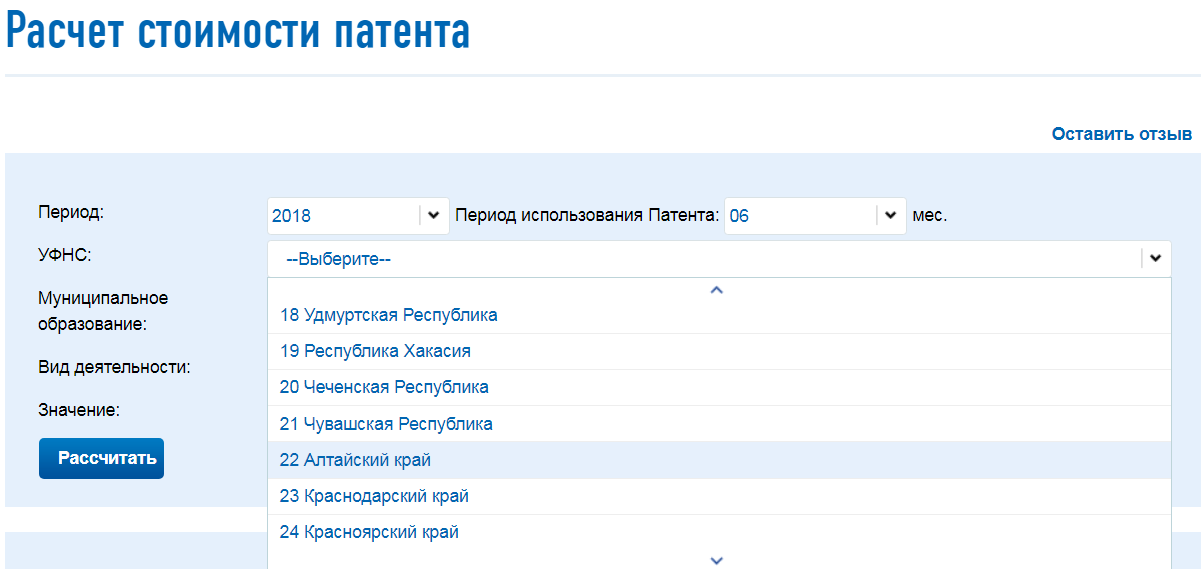
Task: Click the Муниципальное образование label
Action: tap(103, 311)
